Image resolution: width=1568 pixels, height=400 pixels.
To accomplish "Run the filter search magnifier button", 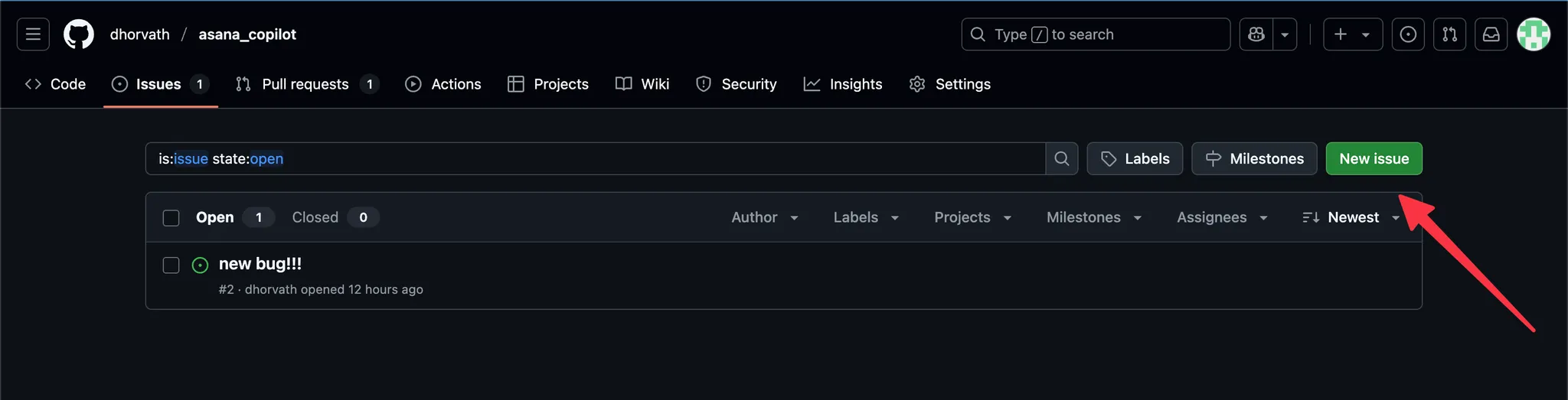I will pyautogui.click(x=1062, y=158).
